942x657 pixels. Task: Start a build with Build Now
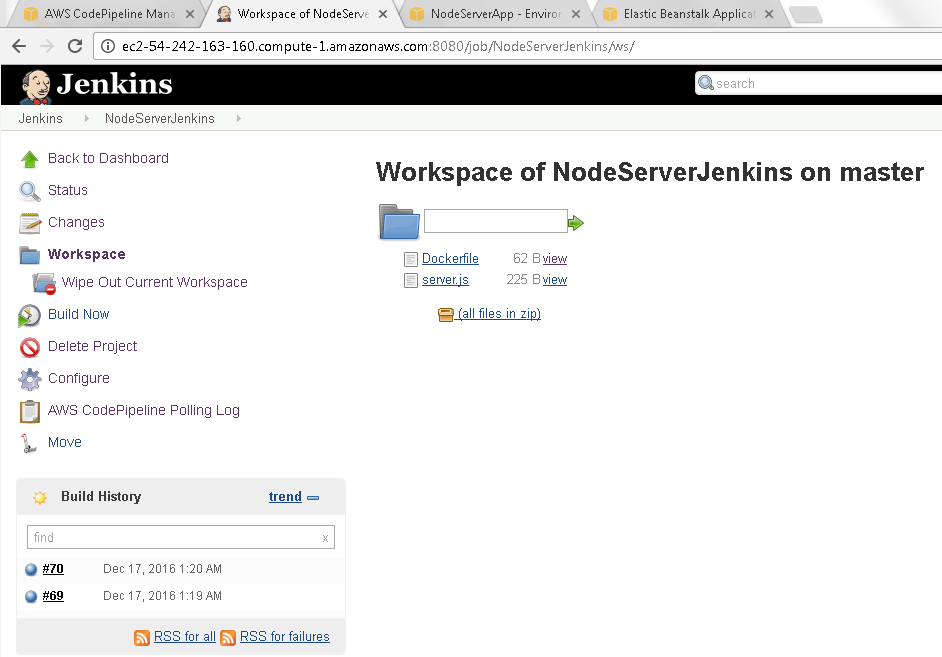point(79,314)
